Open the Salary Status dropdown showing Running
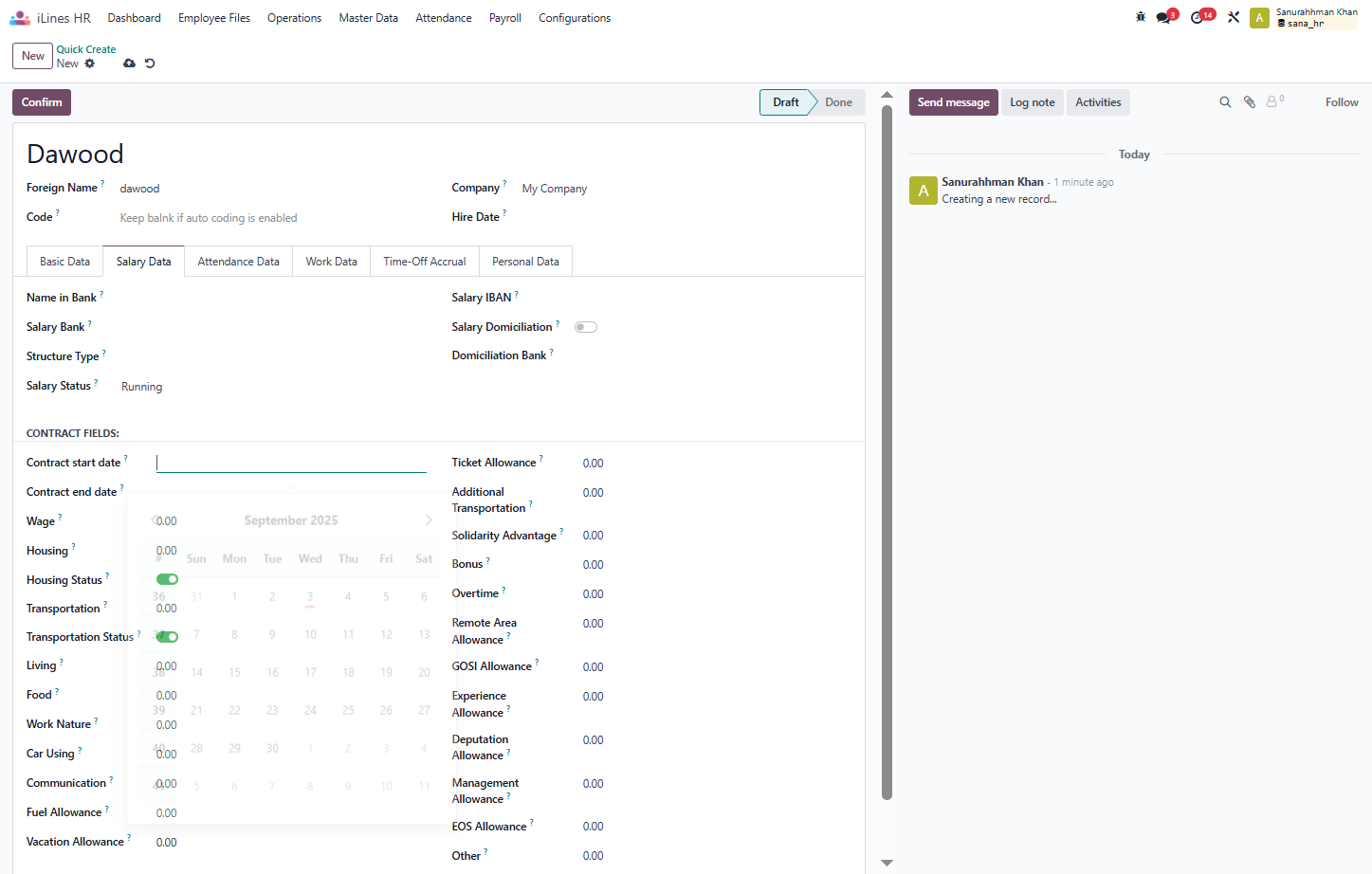Viewport: 1372px width, 874px height. tap(273, 387)
